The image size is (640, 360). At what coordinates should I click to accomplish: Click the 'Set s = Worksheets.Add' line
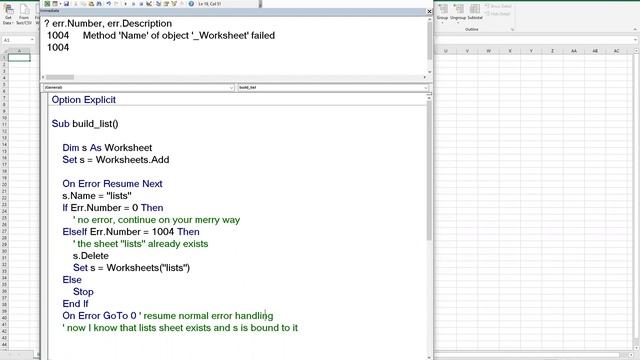point(116,160)
